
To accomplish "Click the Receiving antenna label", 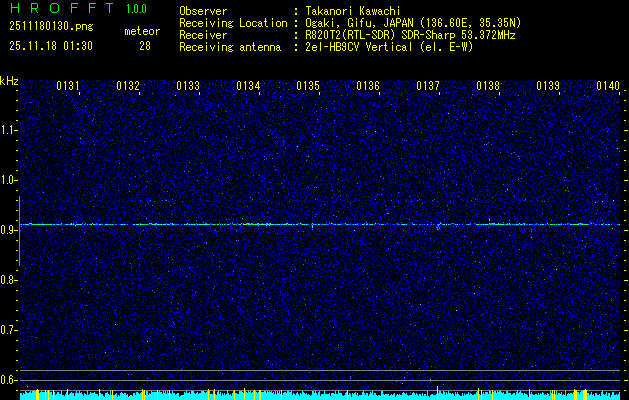I will 230,47.
